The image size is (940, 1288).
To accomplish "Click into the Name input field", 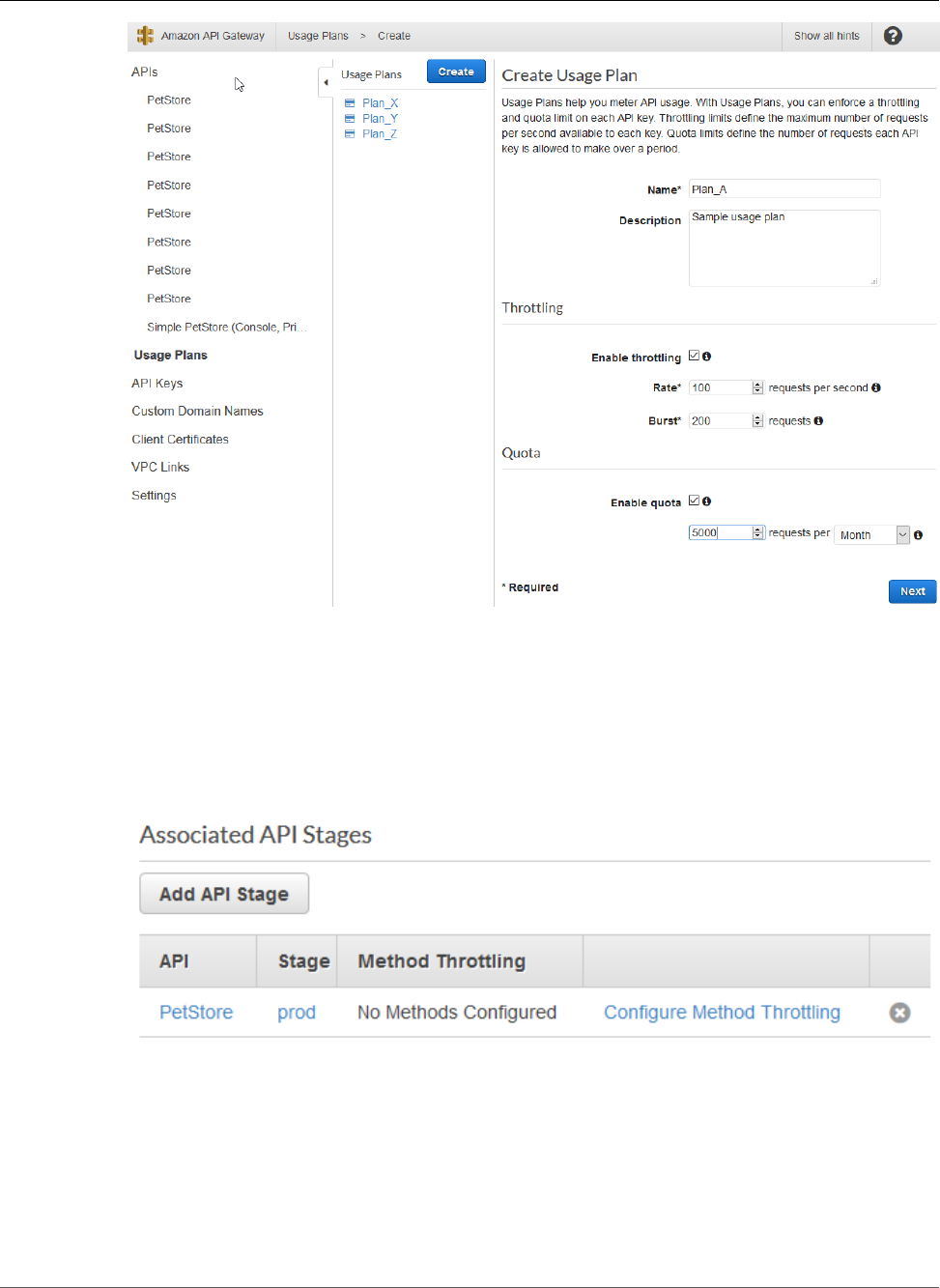I will coord(783,189).
